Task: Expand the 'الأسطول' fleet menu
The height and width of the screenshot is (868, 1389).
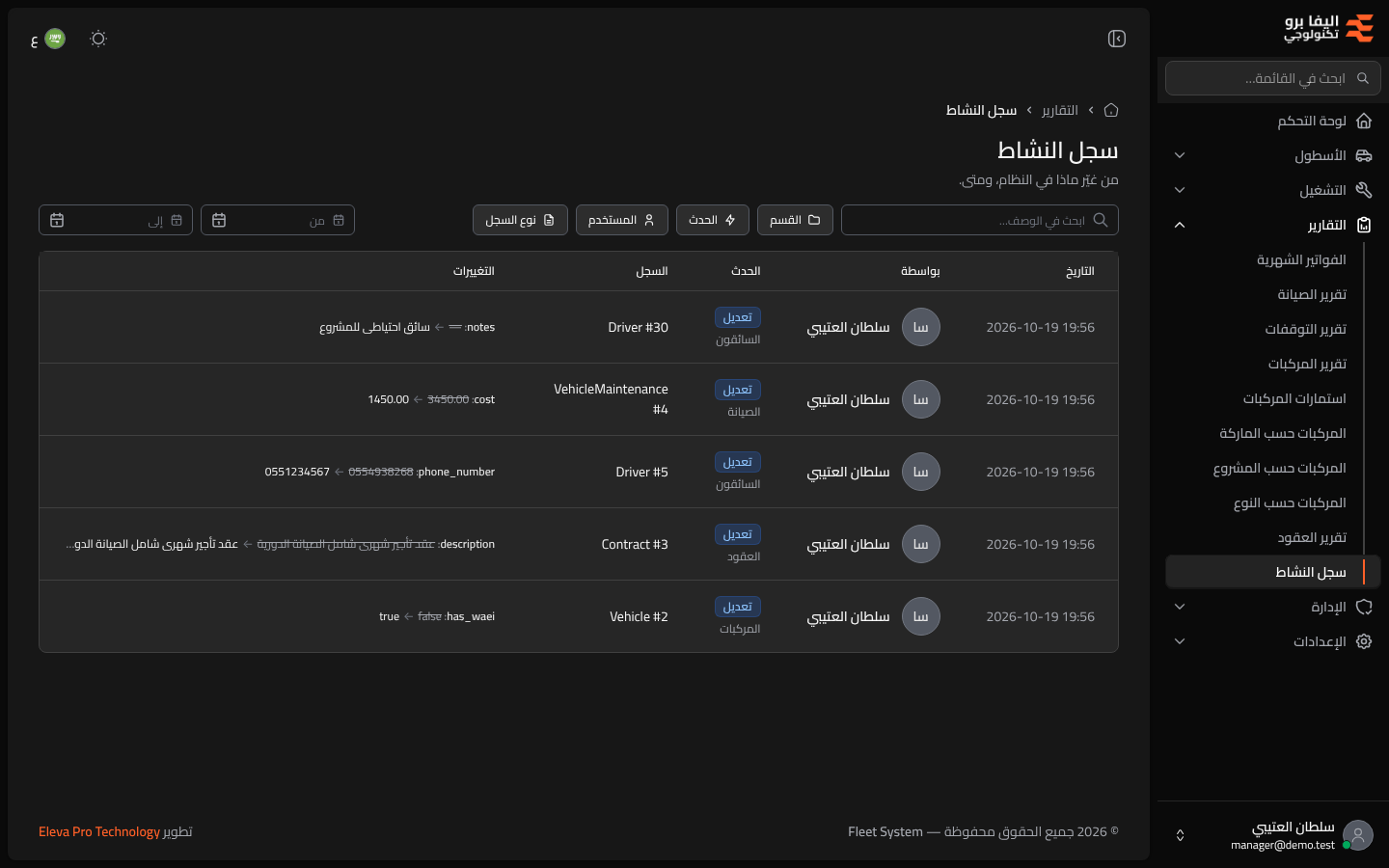Action: [1273, 155]
